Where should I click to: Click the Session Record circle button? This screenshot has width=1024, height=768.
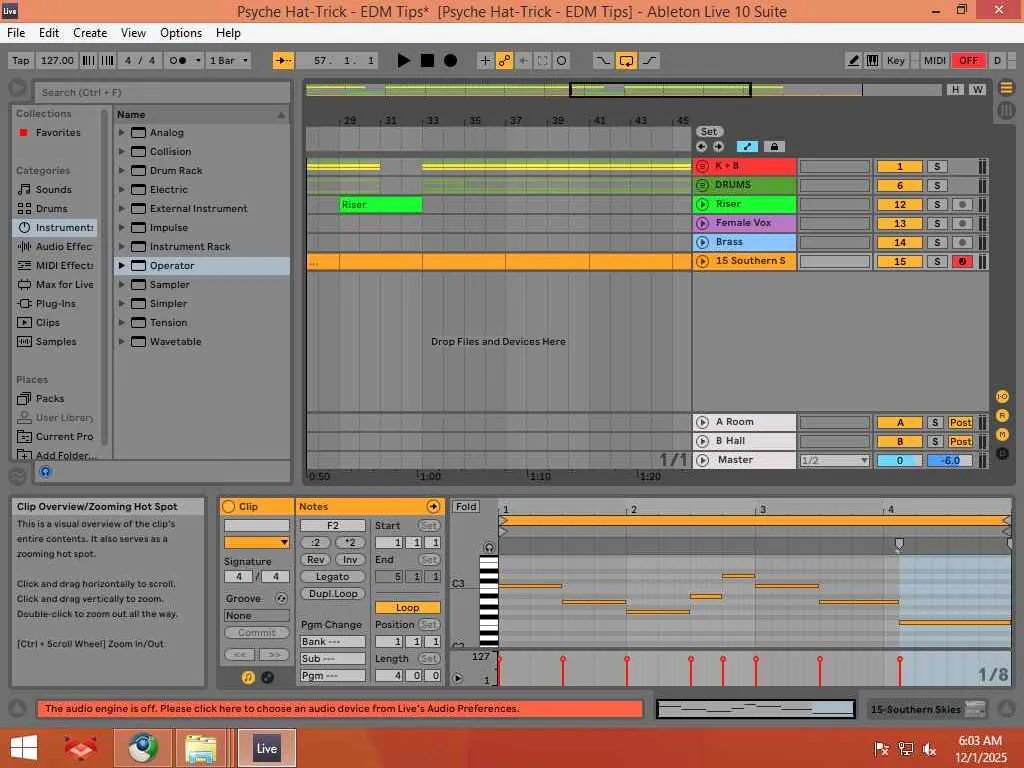(x=561, y=61)
